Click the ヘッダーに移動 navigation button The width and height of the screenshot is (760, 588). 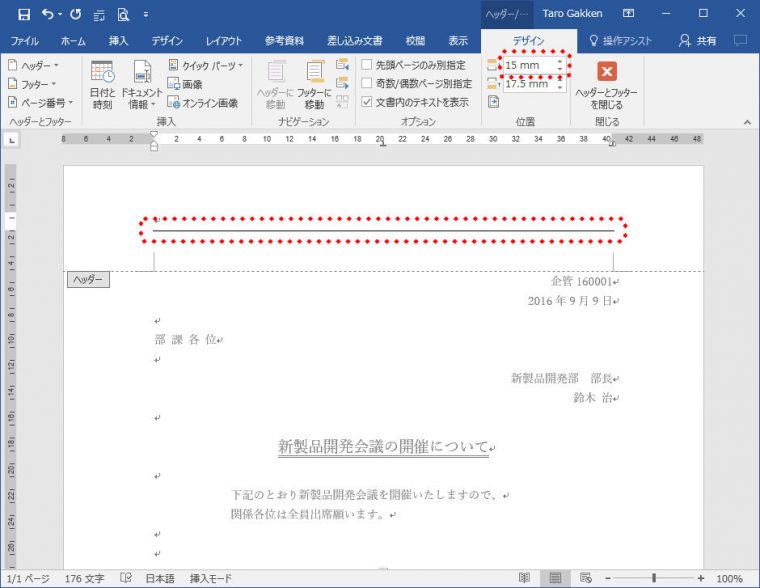[275, 85]
